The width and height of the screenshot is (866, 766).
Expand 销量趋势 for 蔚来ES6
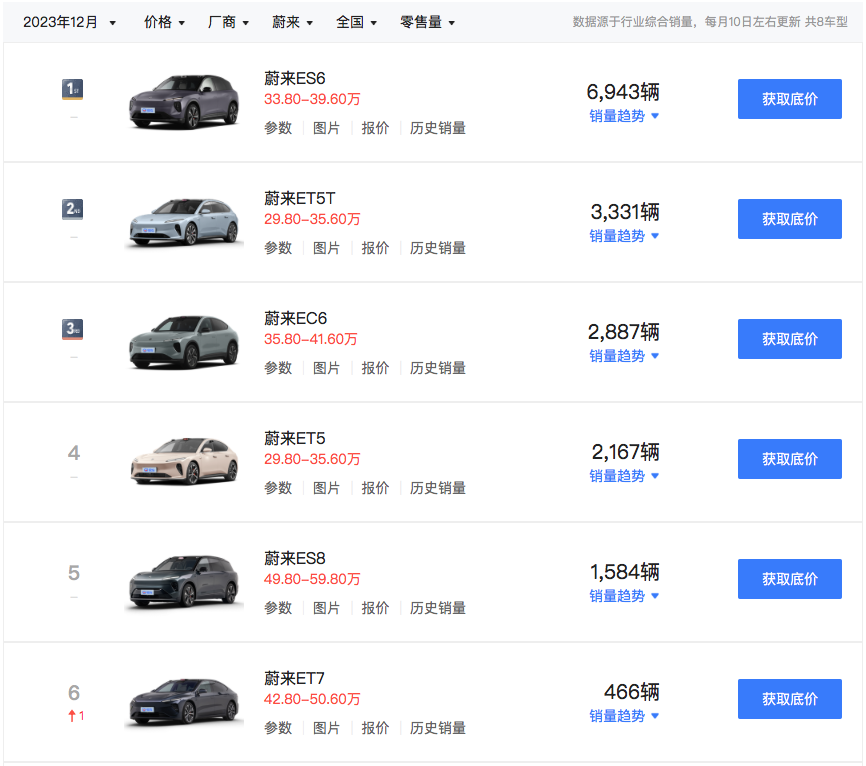(624, 116)
